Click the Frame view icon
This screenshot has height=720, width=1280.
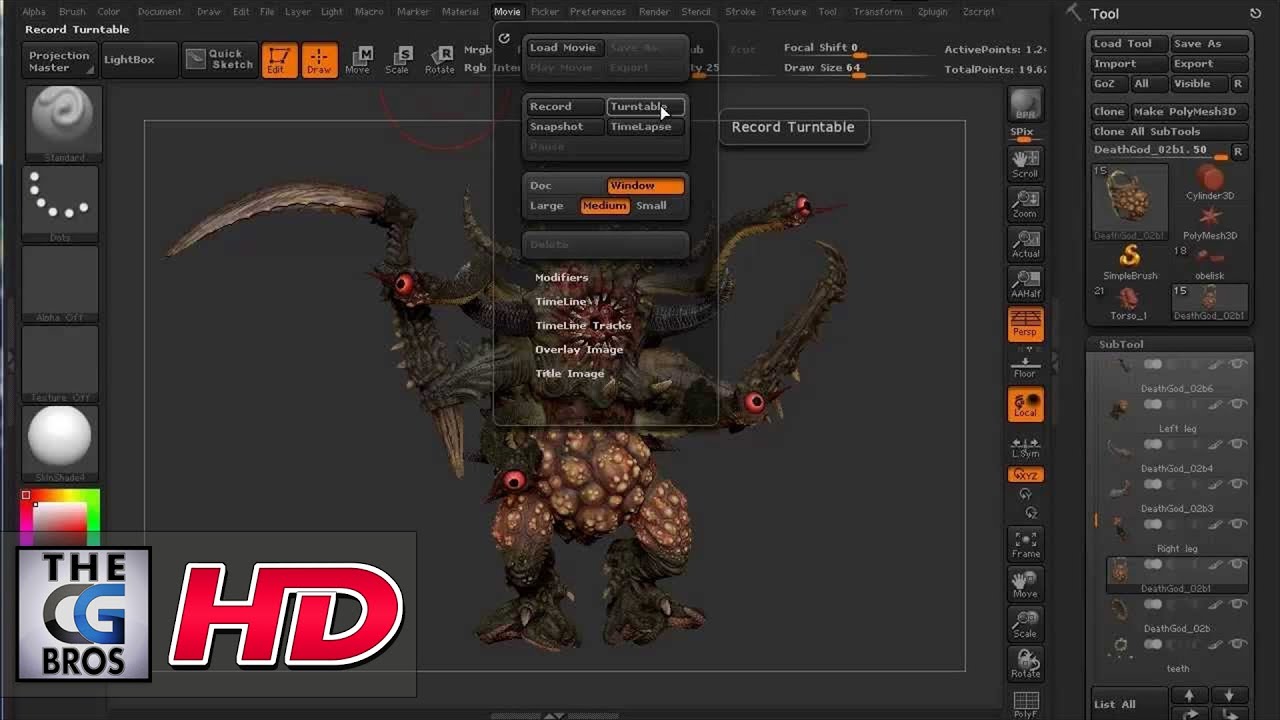1025,544
